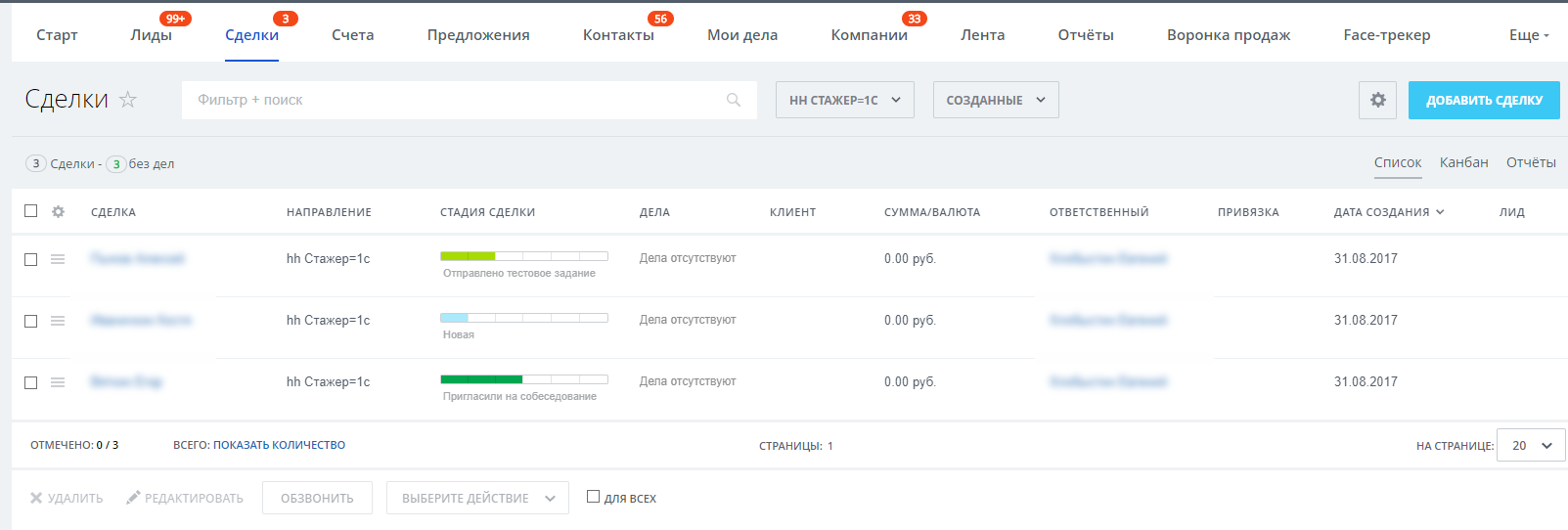This screenshot has width=1568, height=530.
Task: Click the favorite star next to Сделки
Action: pos(128,100)
